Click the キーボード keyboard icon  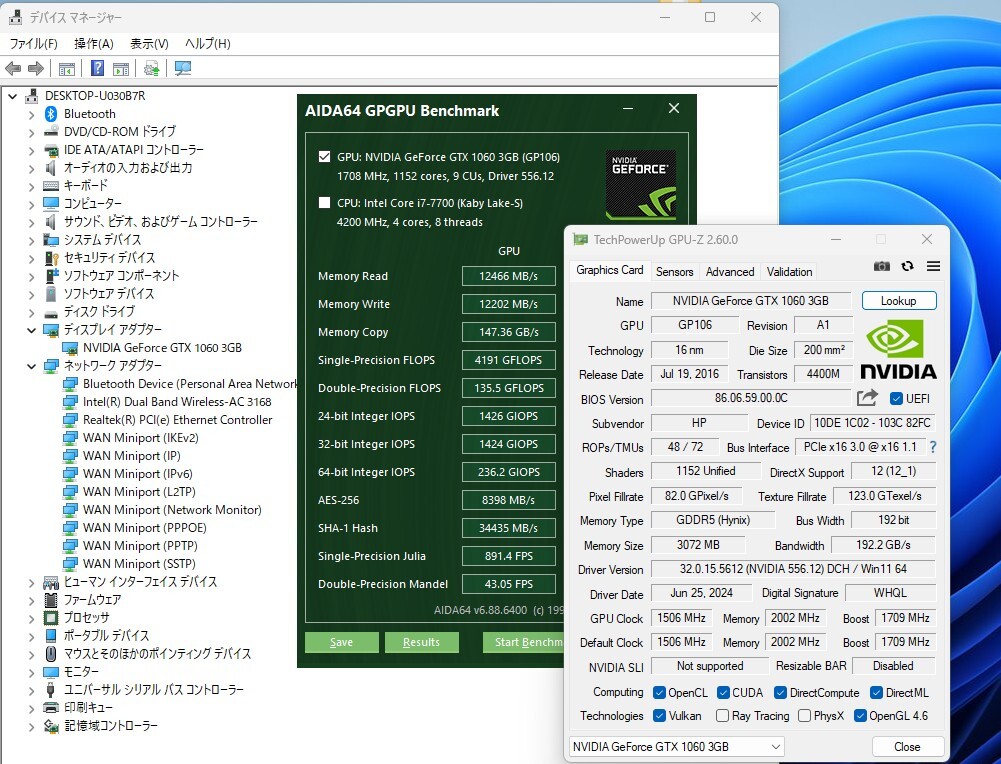click(x=51, y=186)
